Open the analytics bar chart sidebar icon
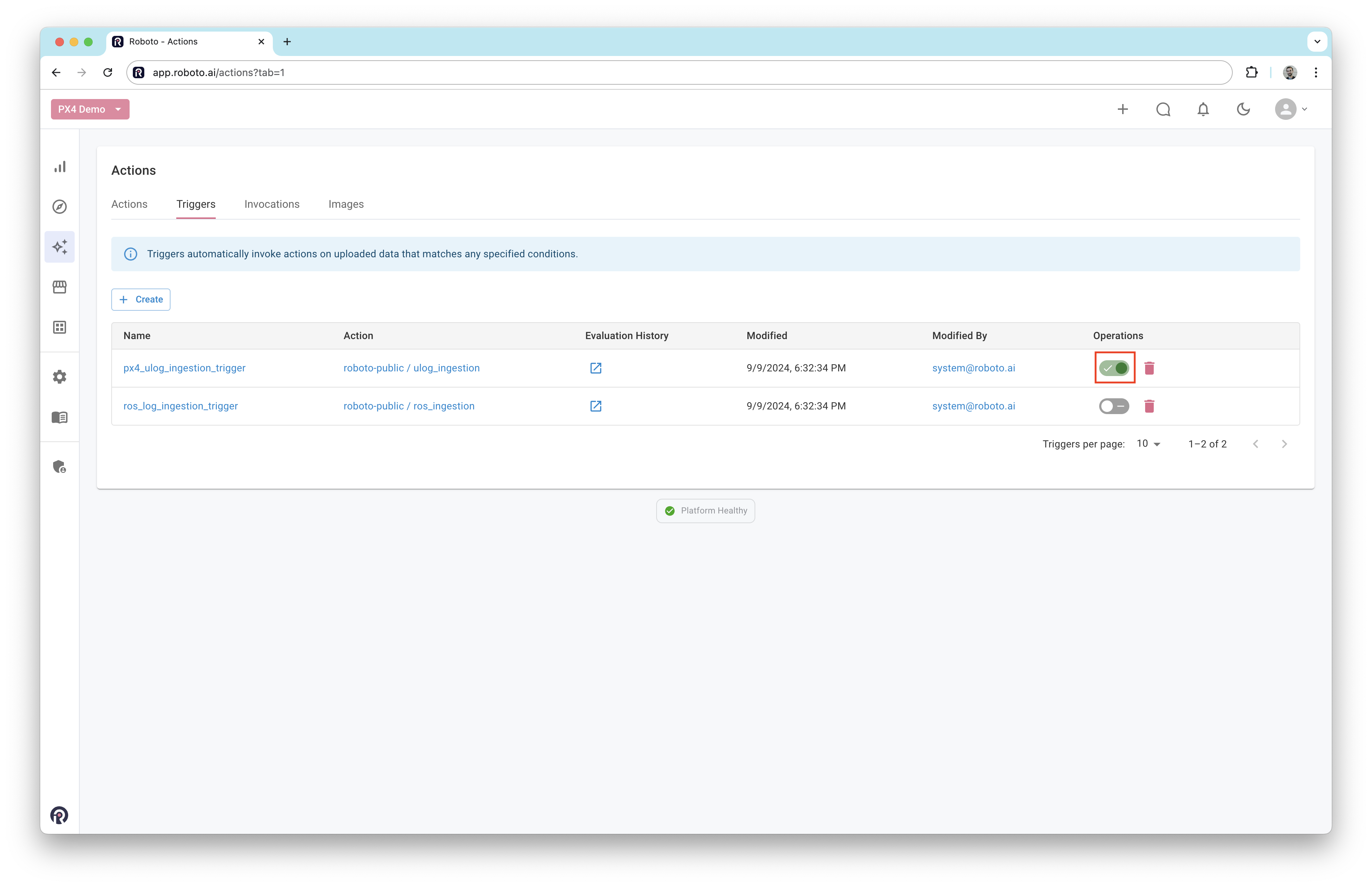1372x887 pixels. pyautogui.click(x=60, y=167)
